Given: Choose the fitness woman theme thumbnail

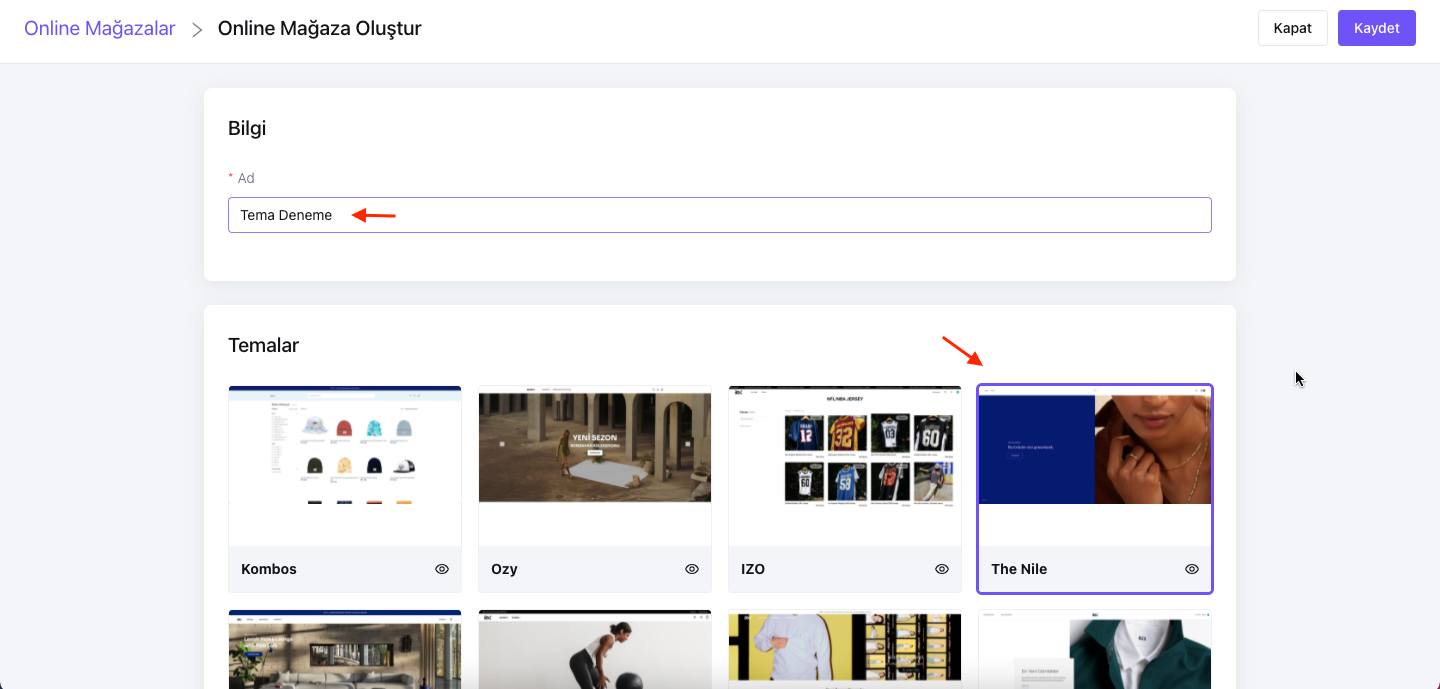Looking at the screenshot, I should pos(595,649).
